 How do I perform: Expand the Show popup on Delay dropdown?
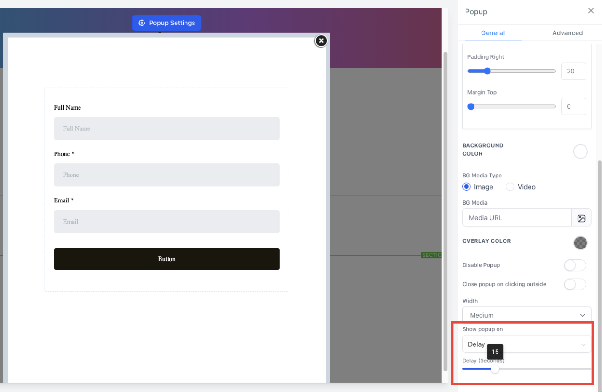tap(527, 344)
